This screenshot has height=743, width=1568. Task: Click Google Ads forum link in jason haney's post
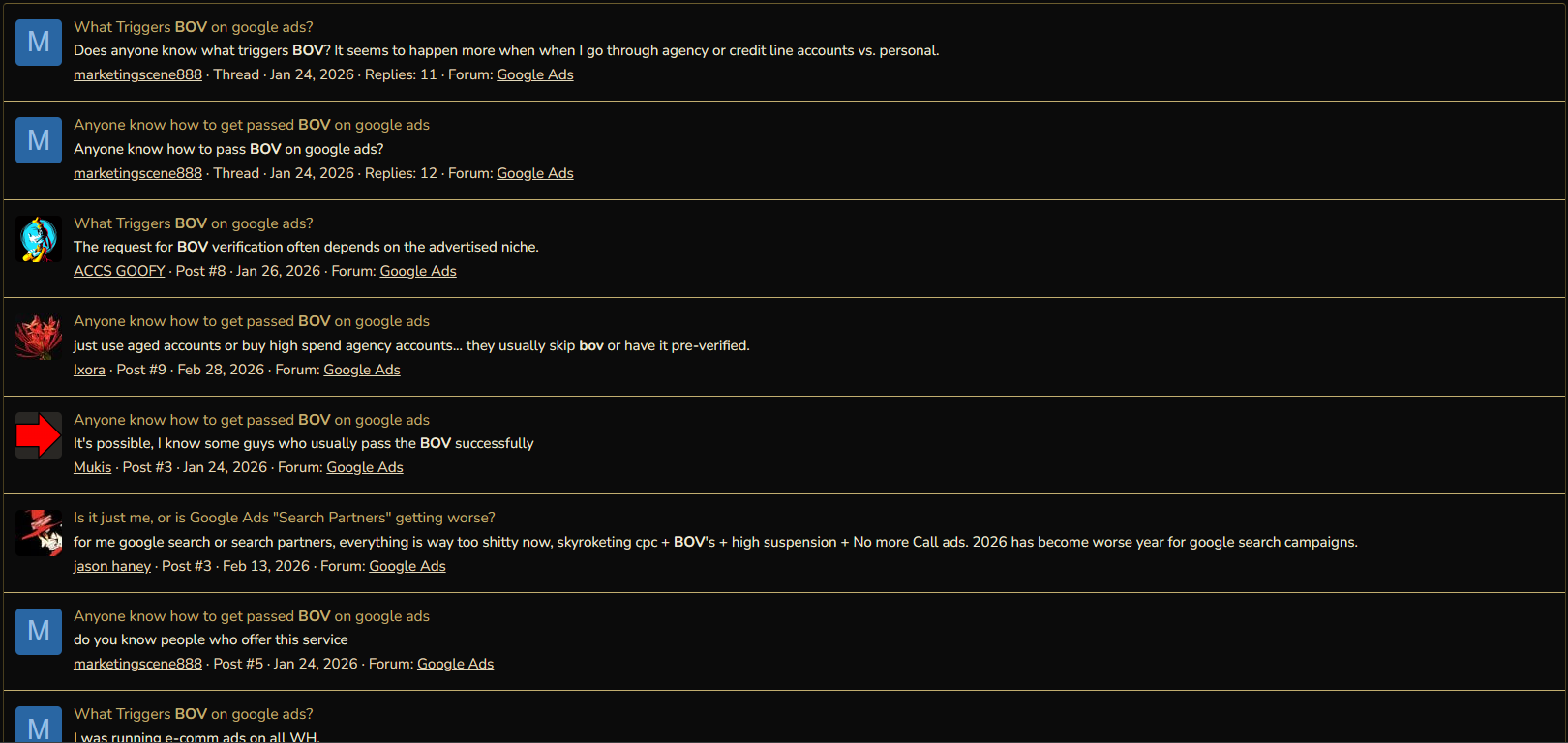(x=407, y=566)
